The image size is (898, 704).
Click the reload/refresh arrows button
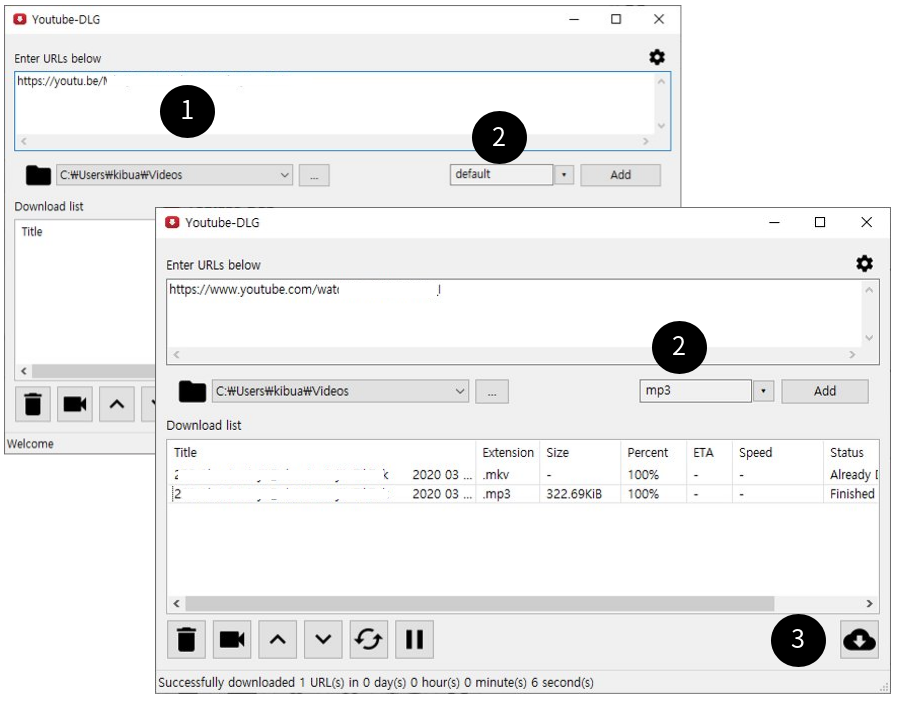[368, 639]
